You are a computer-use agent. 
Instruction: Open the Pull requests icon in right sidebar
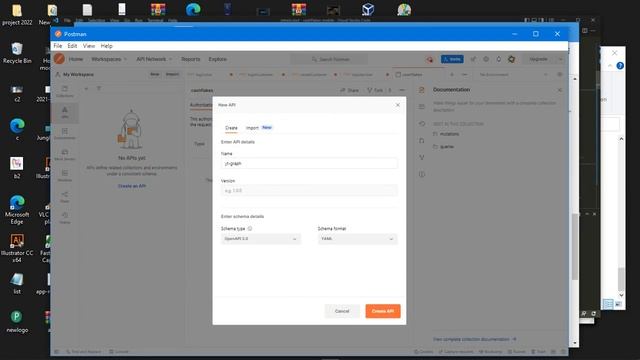[422, 140]
